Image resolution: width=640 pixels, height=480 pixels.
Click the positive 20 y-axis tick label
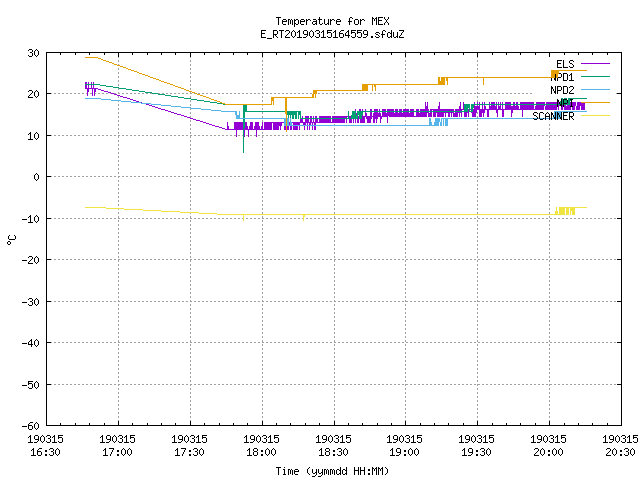point(33,94)
